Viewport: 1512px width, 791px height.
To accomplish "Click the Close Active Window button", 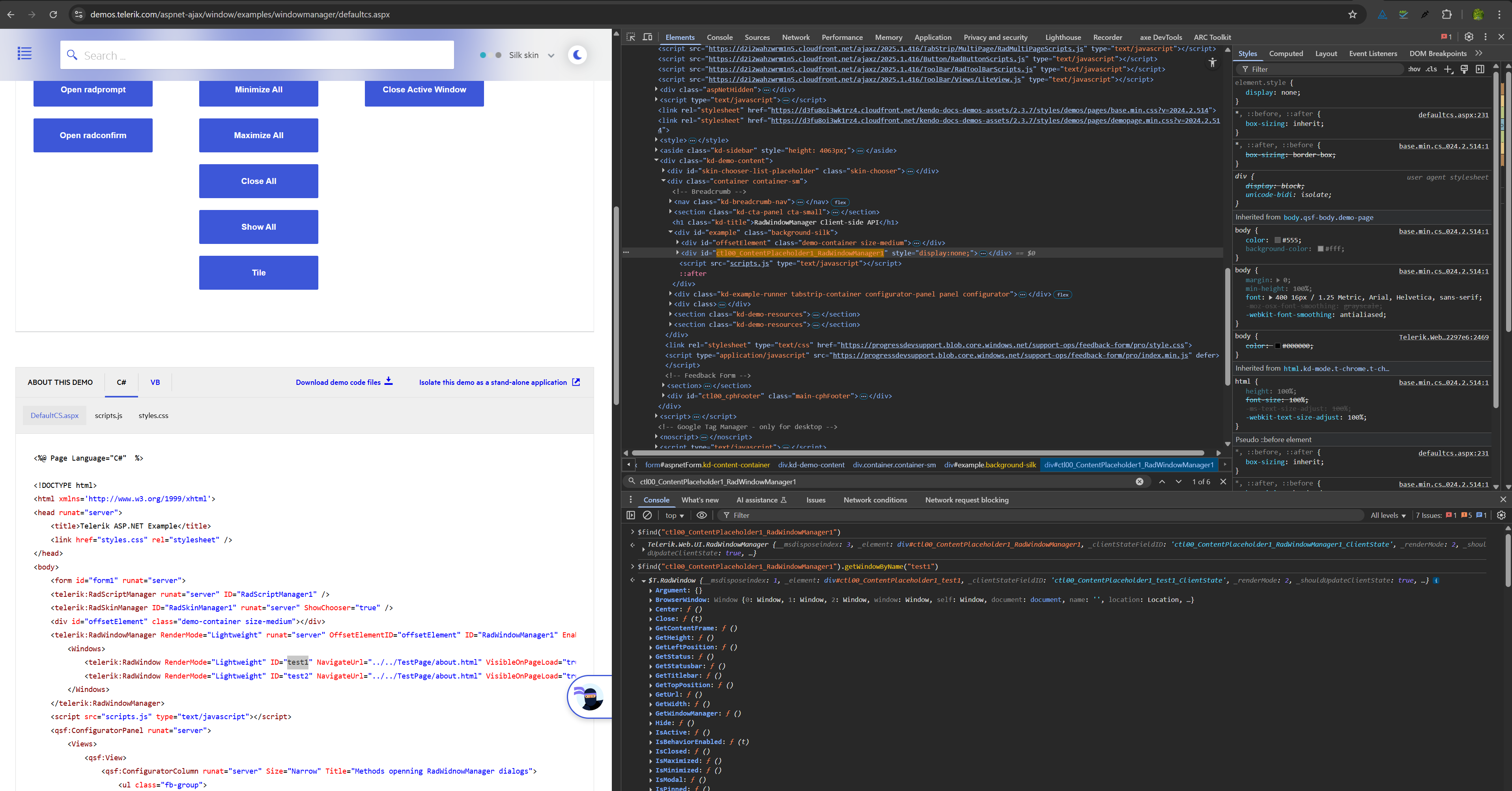I will (x=424, y=90).
